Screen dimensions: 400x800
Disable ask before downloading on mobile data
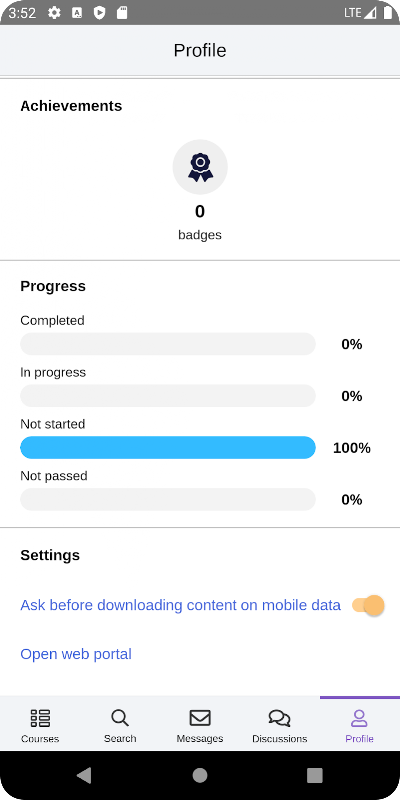click(368, 606)
